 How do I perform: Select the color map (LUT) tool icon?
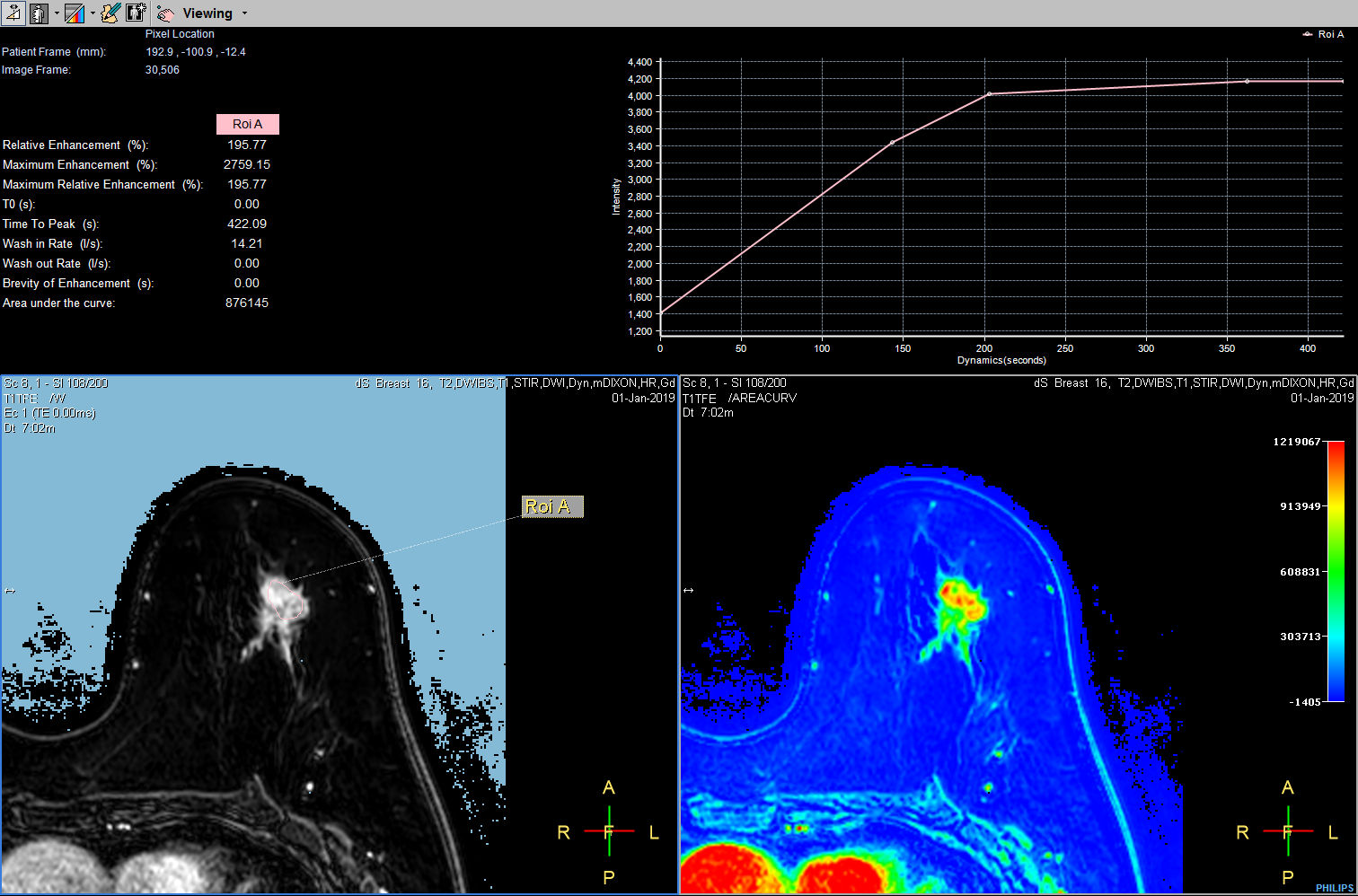(74, 13)
